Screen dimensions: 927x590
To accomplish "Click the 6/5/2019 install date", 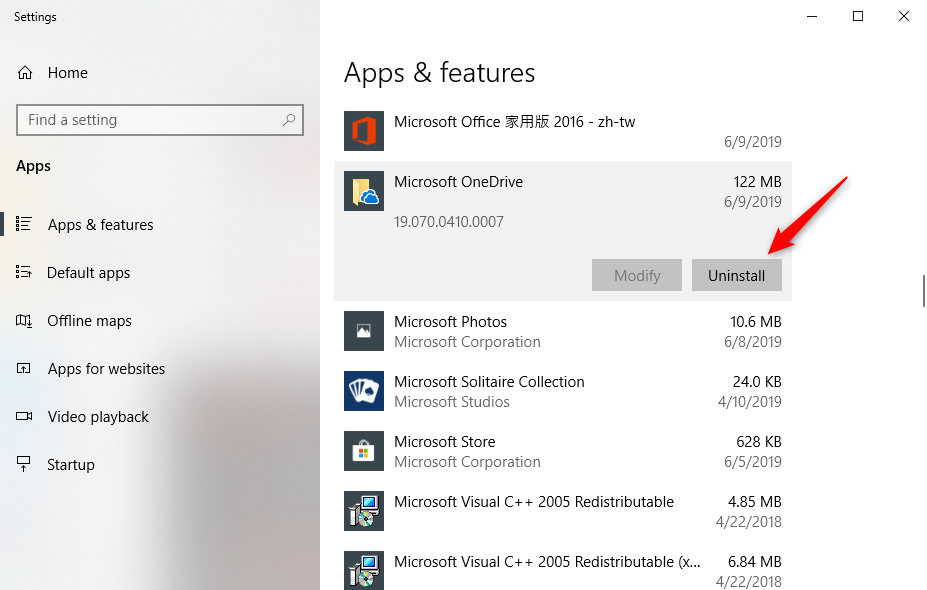I will coord(753,462).
